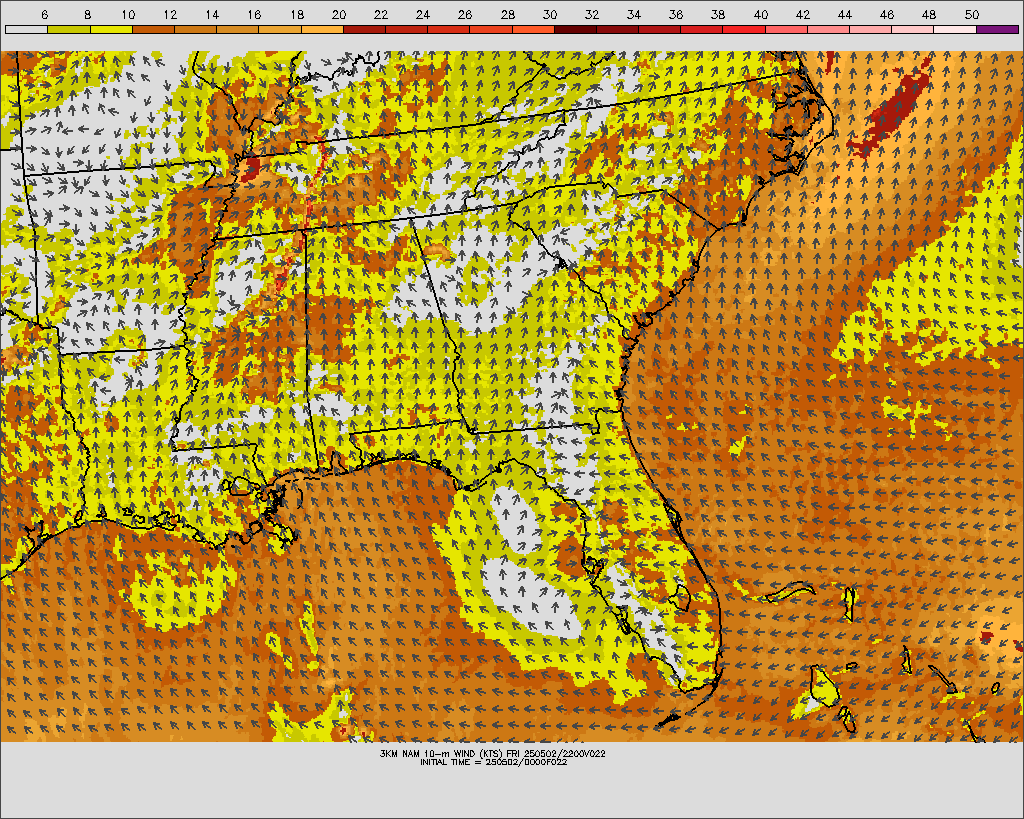1024x819 pixels.
Task: Click the dark orange swatch between 10 and 12
Action: 153,29
